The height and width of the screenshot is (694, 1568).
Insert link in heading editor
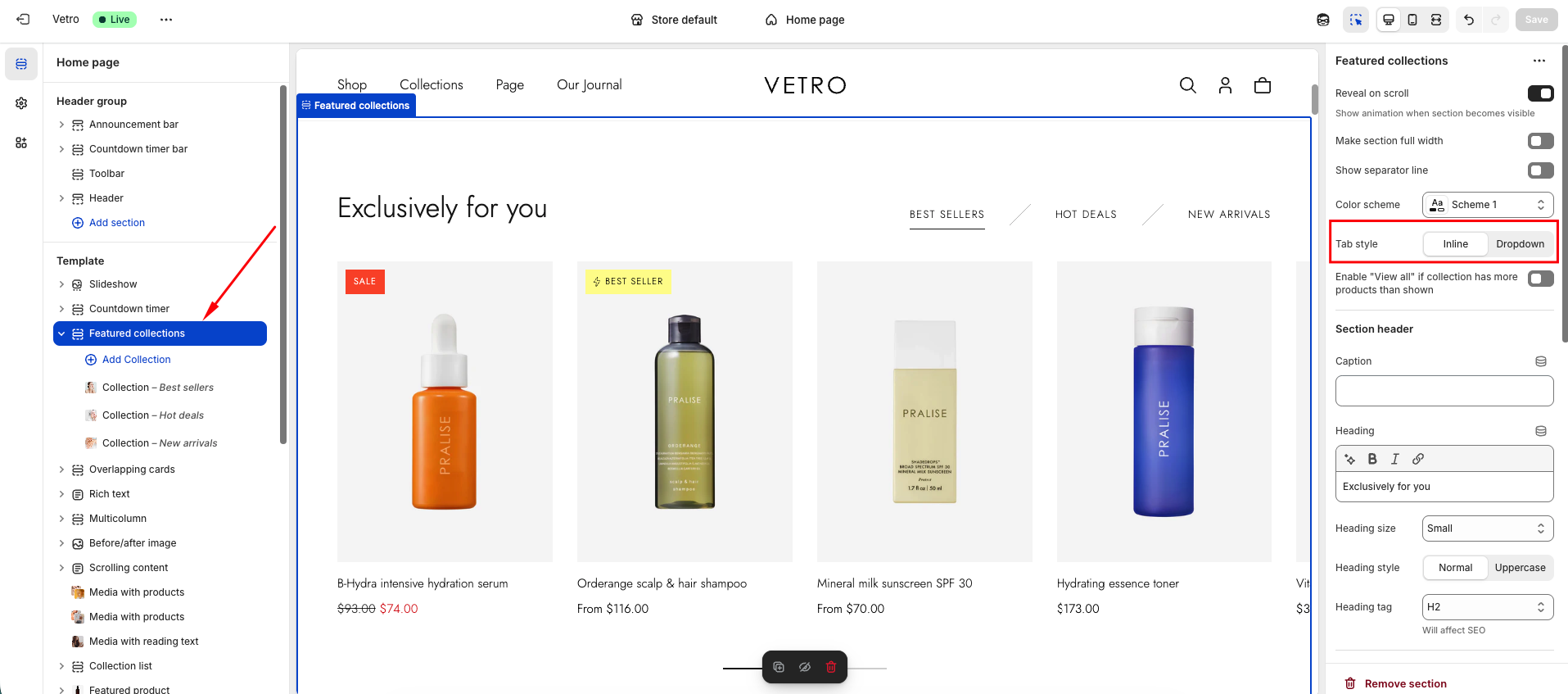tap(1418, 459)
